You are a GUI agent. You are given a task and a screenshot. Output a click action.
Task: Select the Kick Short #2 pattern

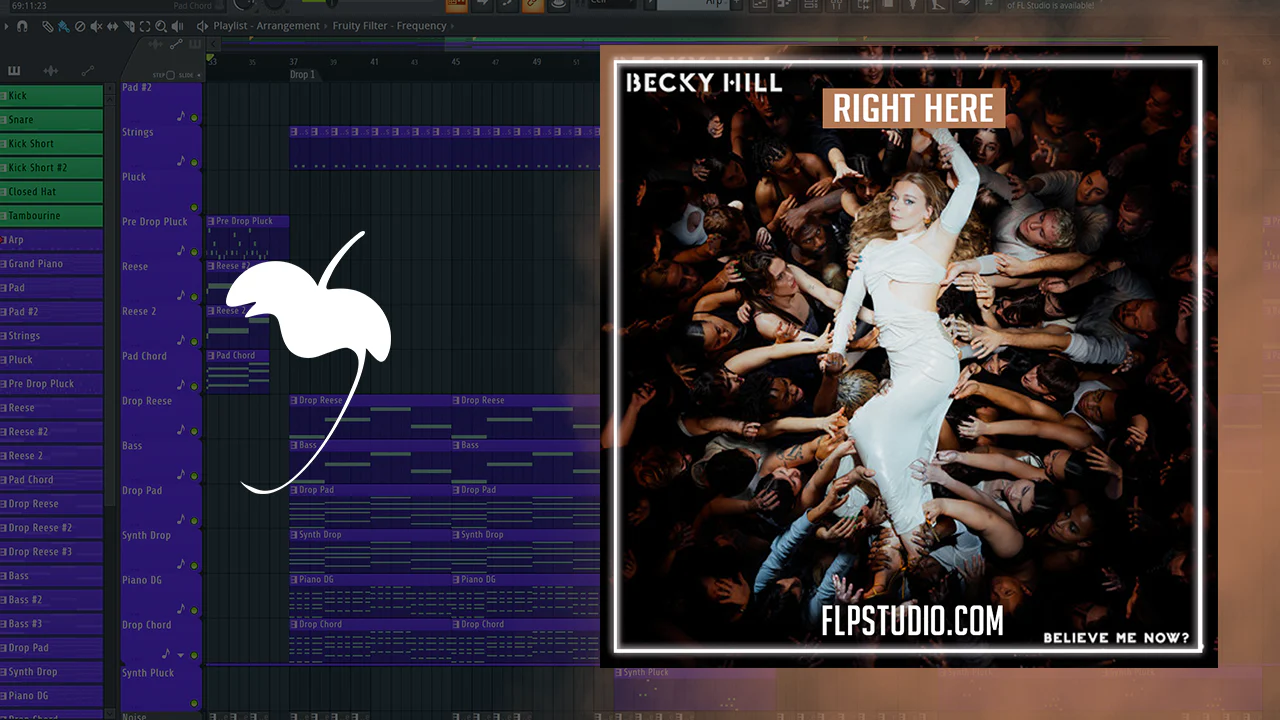(52, 168)
